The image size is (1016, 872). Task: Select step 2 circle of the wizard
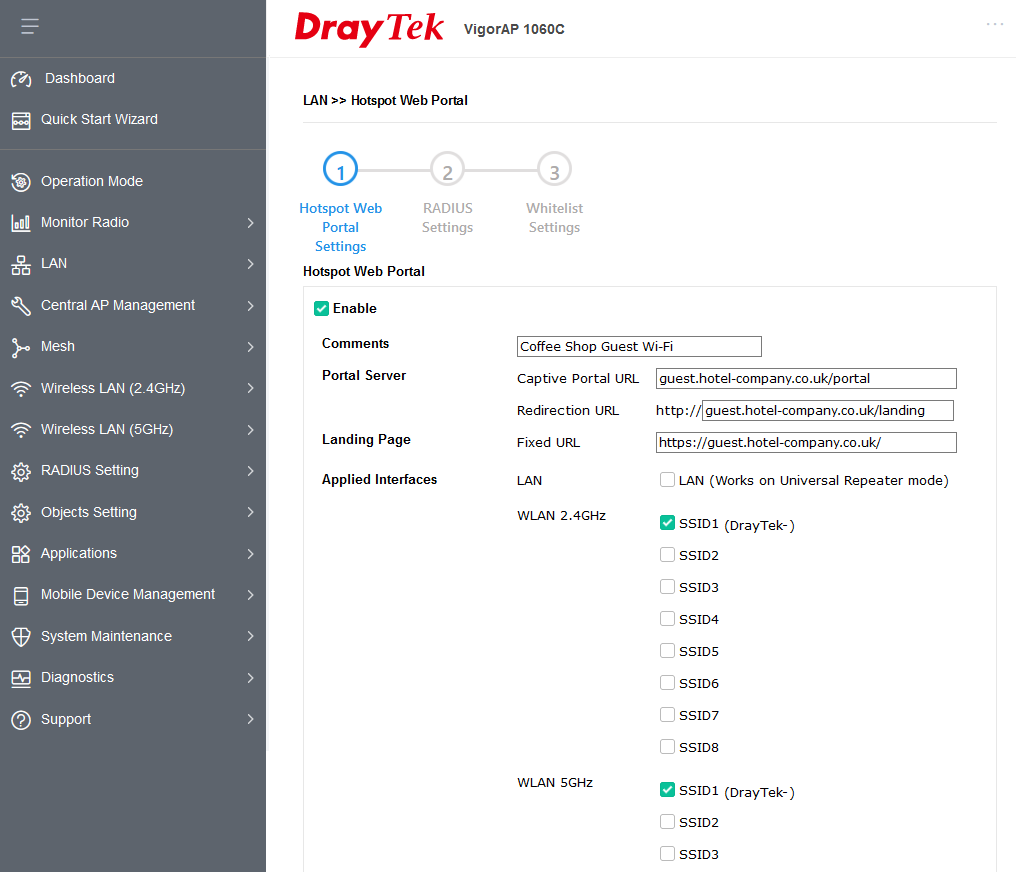pyautogui.click(x=447, y=170)
